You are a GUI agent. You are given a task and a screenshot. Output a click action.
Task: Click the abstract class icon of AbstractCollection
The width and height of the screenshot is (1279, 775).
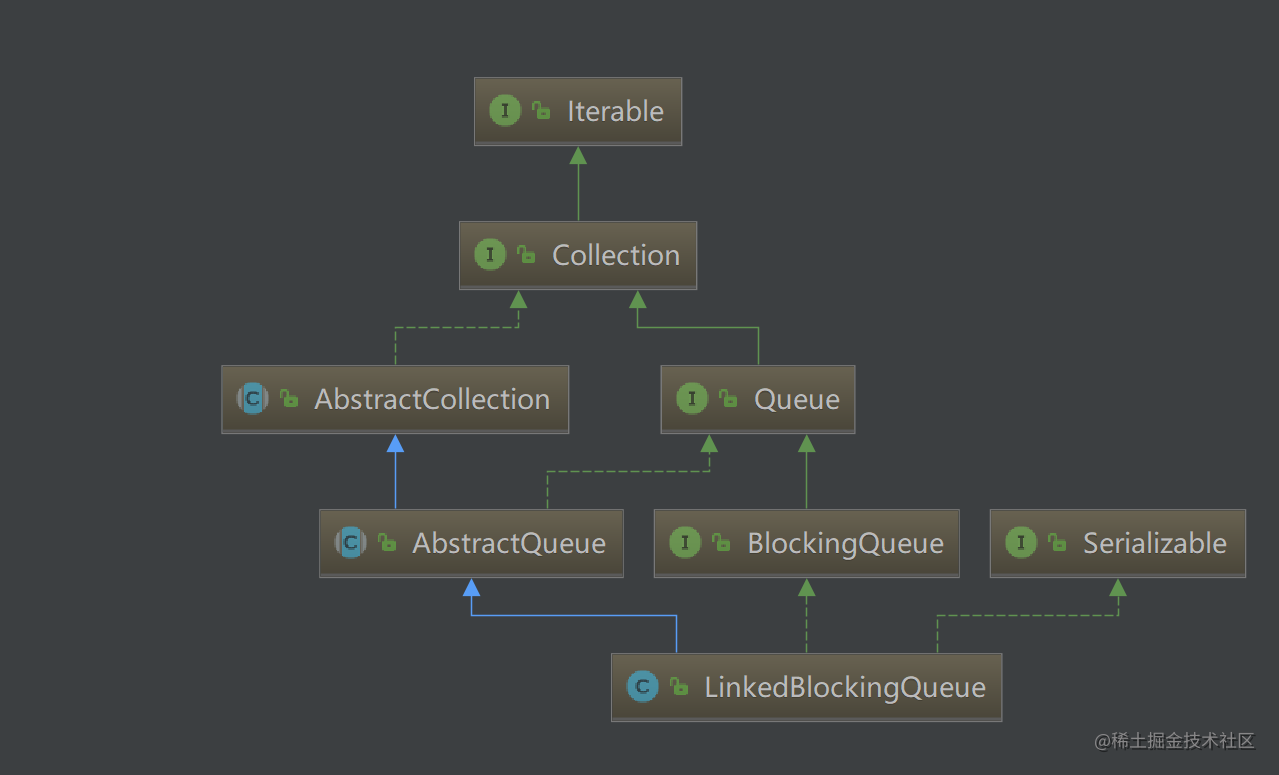coord(252,399)
